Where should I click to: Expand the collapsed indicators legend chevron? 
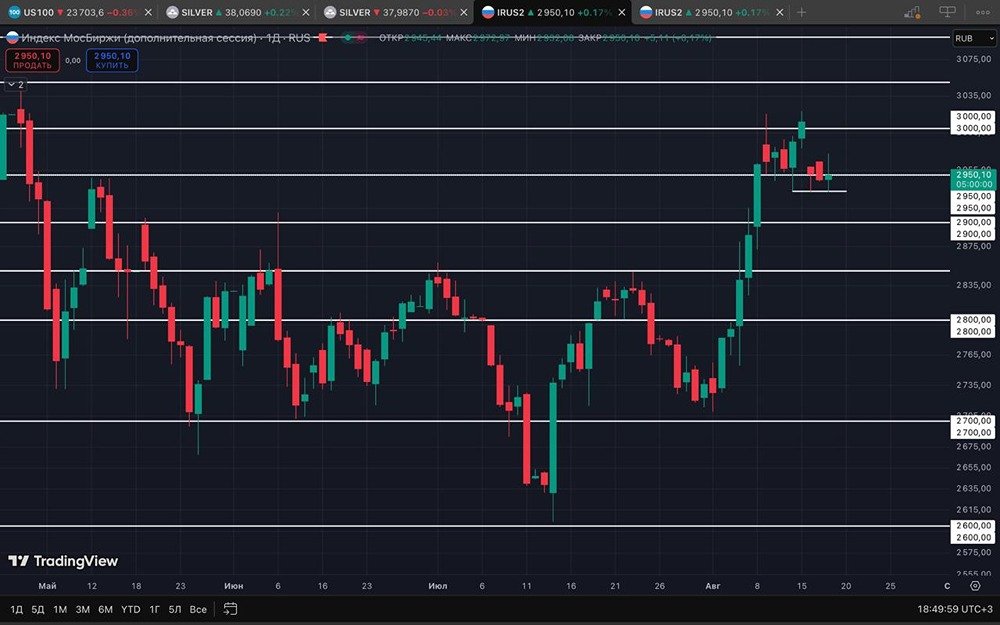(x=15, y=84)
